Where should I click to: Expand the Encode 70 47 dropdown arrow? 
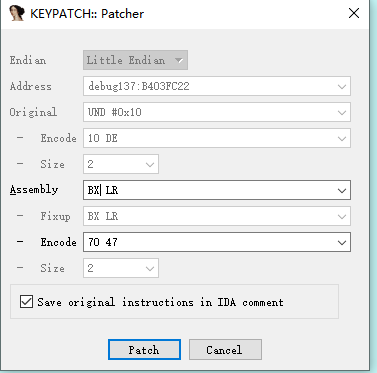[x=342, y=242]
